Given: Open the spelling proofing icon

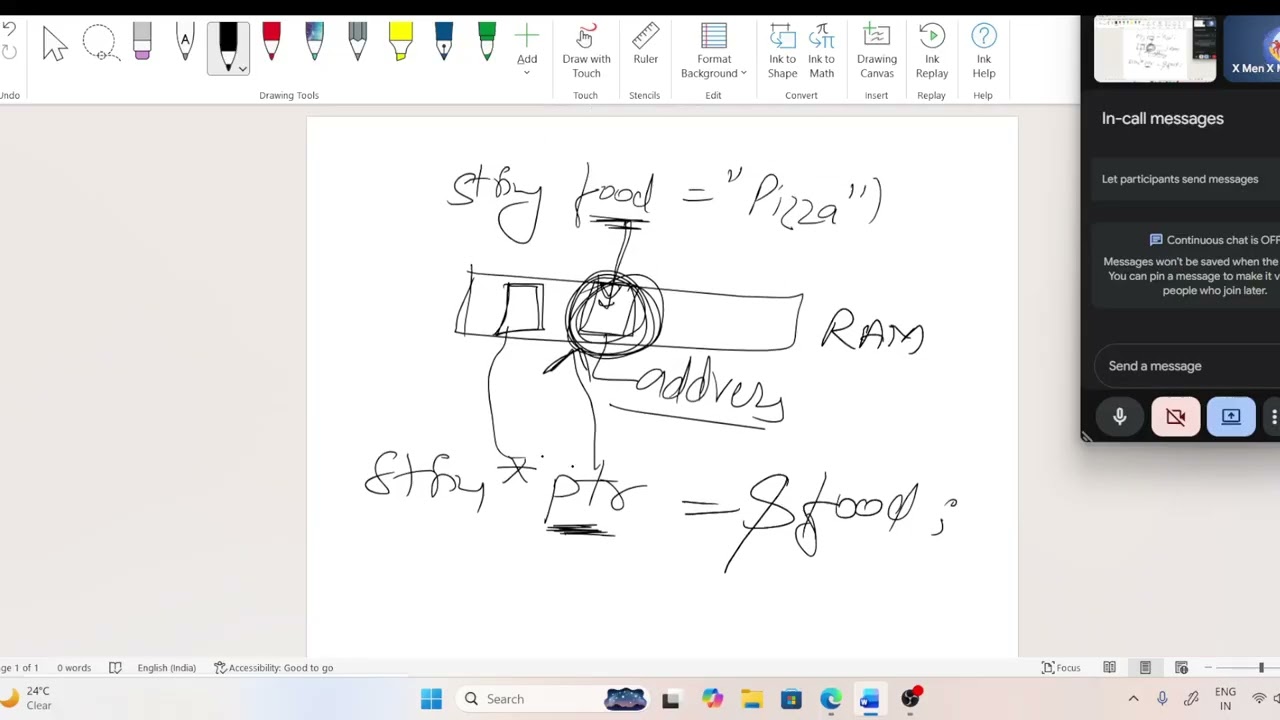Looking at the screenshot, I should (115, 668).
